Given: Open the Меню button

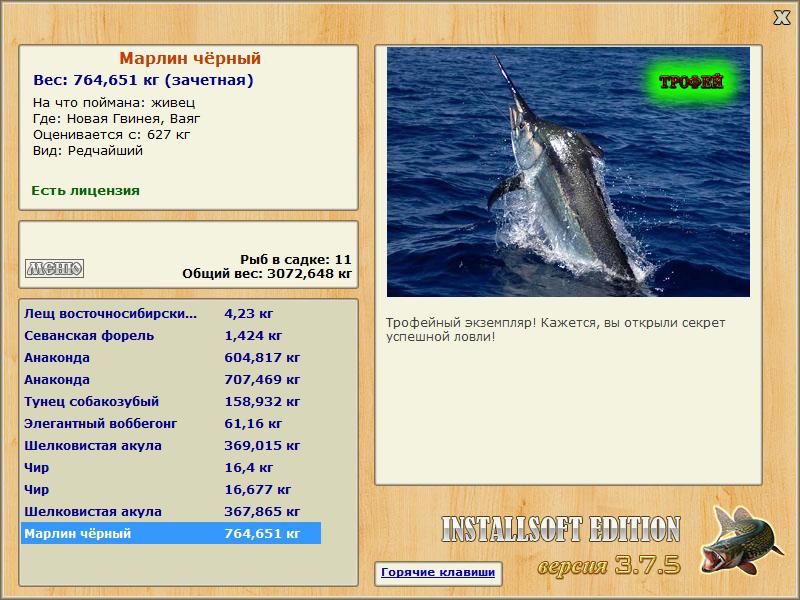Looking at the screenshot, I should click(x=55, y=268).
